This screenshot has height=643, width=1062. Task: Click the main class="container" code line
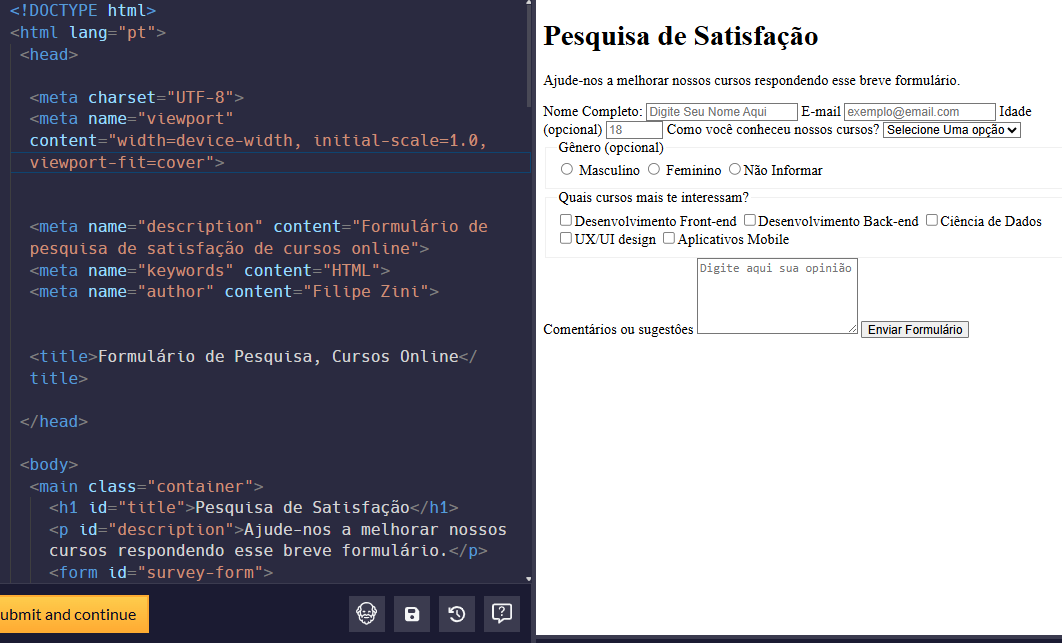coord(146,486)
